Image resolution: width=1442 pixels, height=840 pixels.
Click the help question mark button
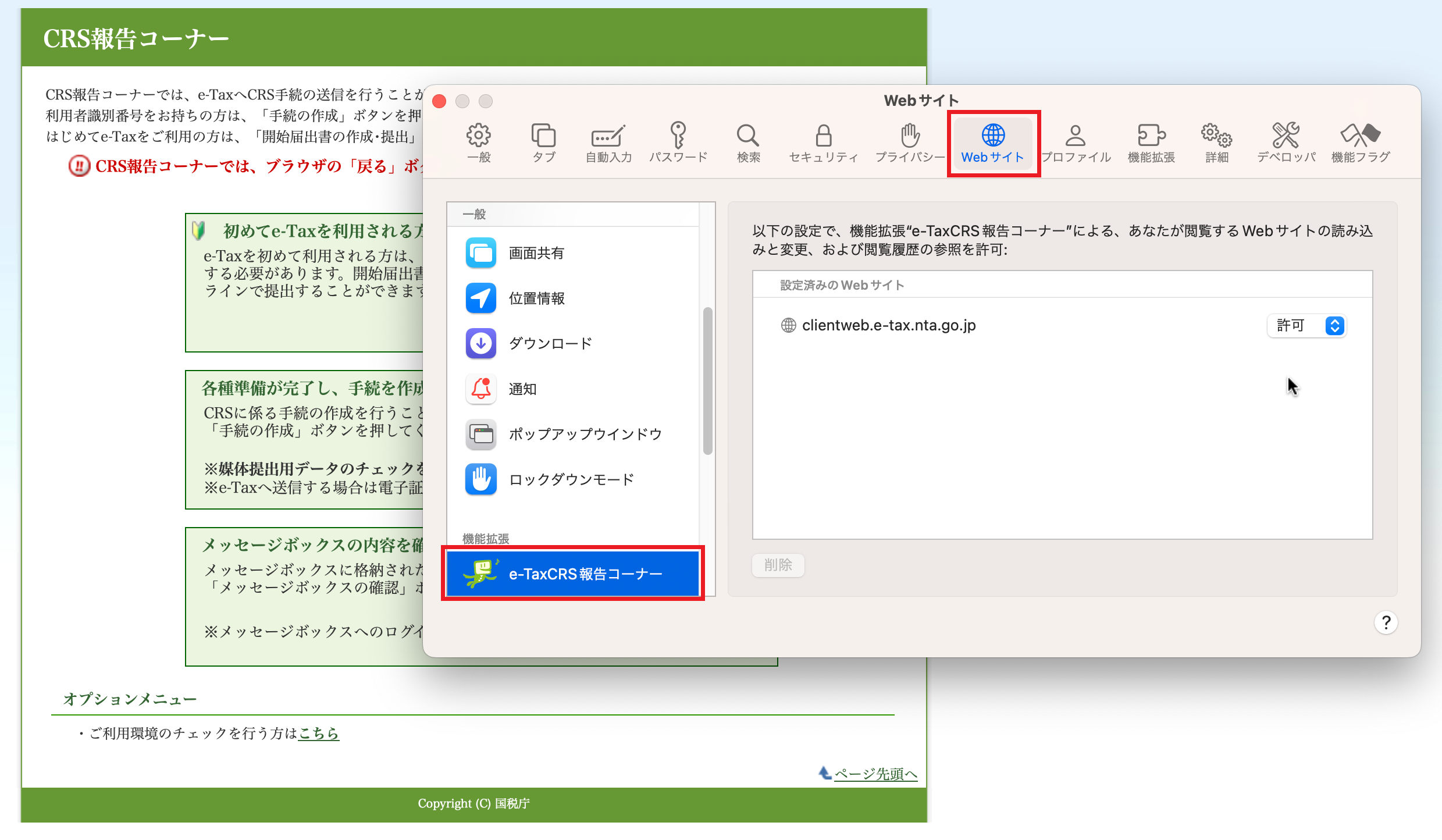[x=1386, y=622]
